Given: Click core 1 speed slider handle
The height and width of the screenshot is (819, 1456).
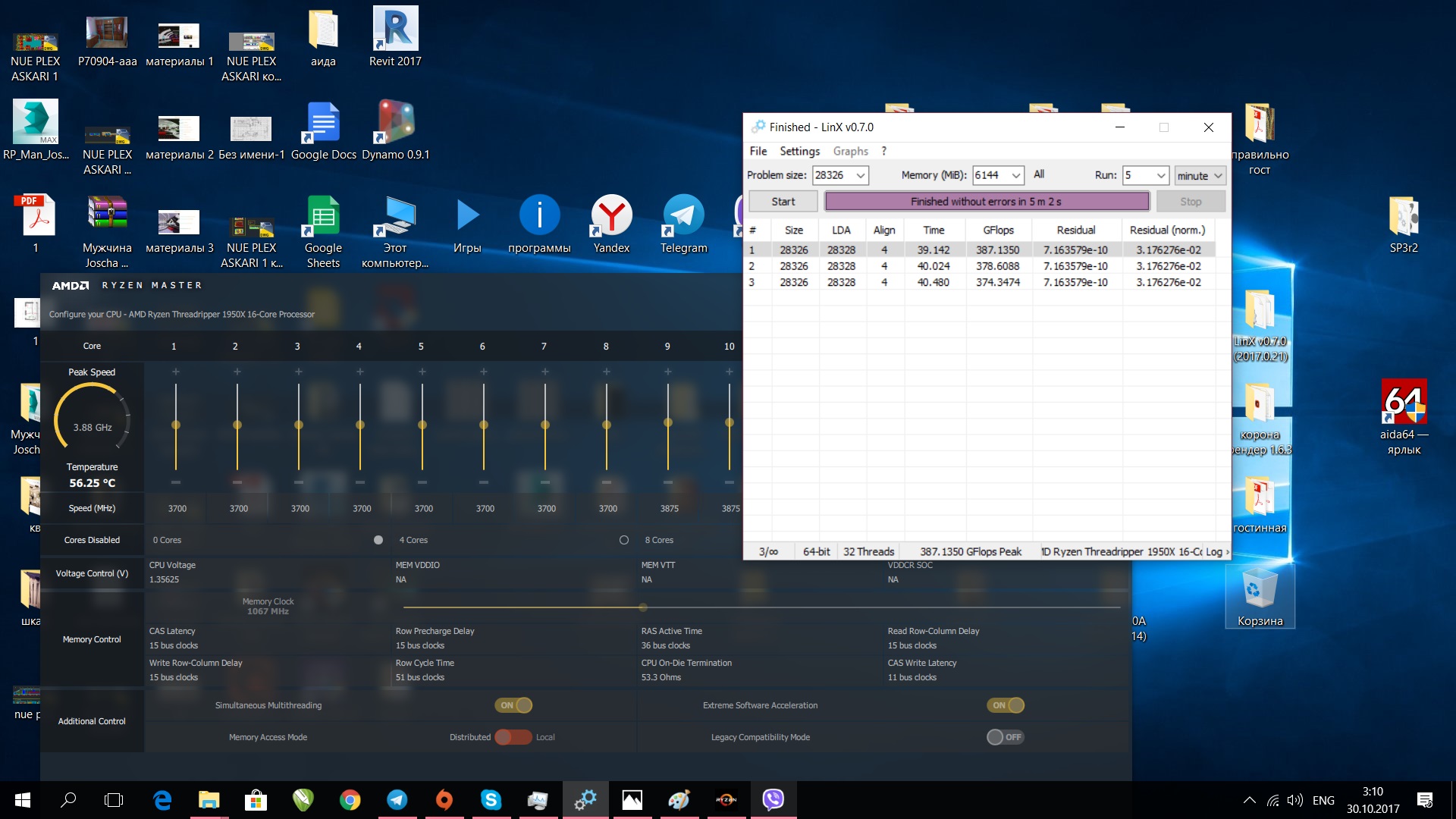Looking at the screenshot, I should [176, 425].
